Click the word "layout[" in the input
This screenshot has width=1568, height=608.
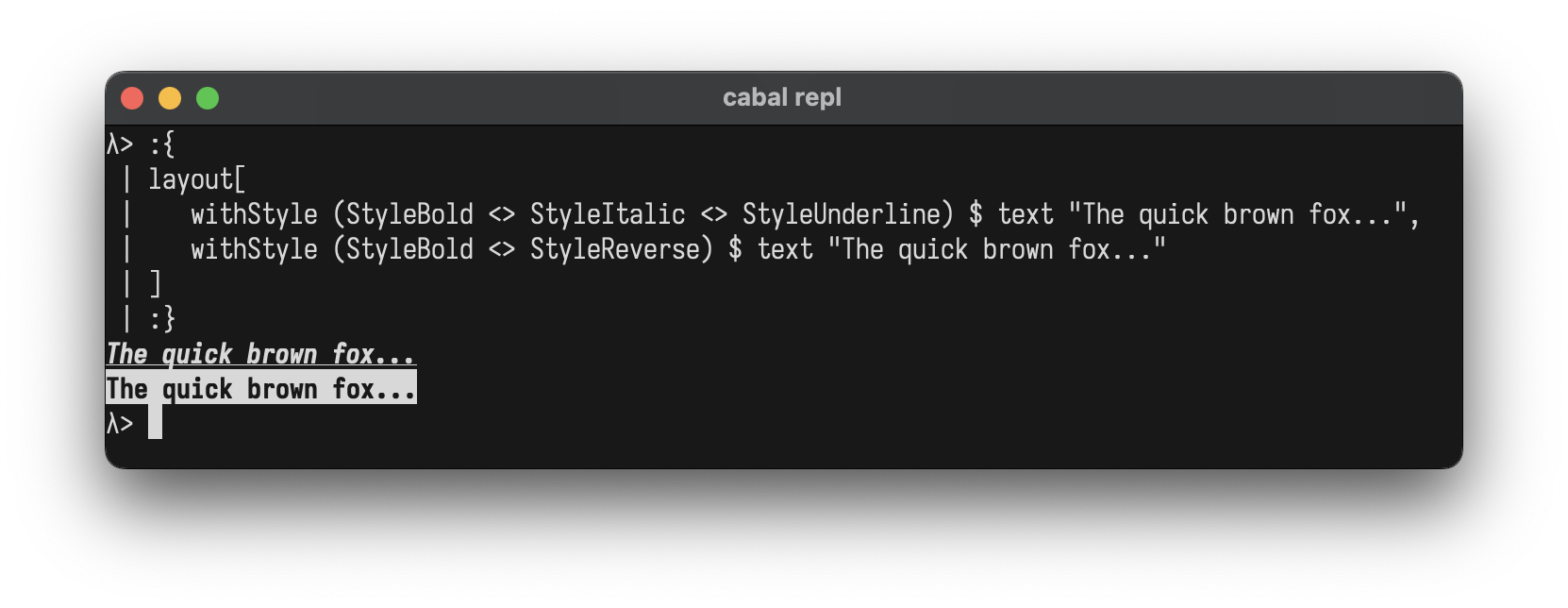[x=196, y=179]
